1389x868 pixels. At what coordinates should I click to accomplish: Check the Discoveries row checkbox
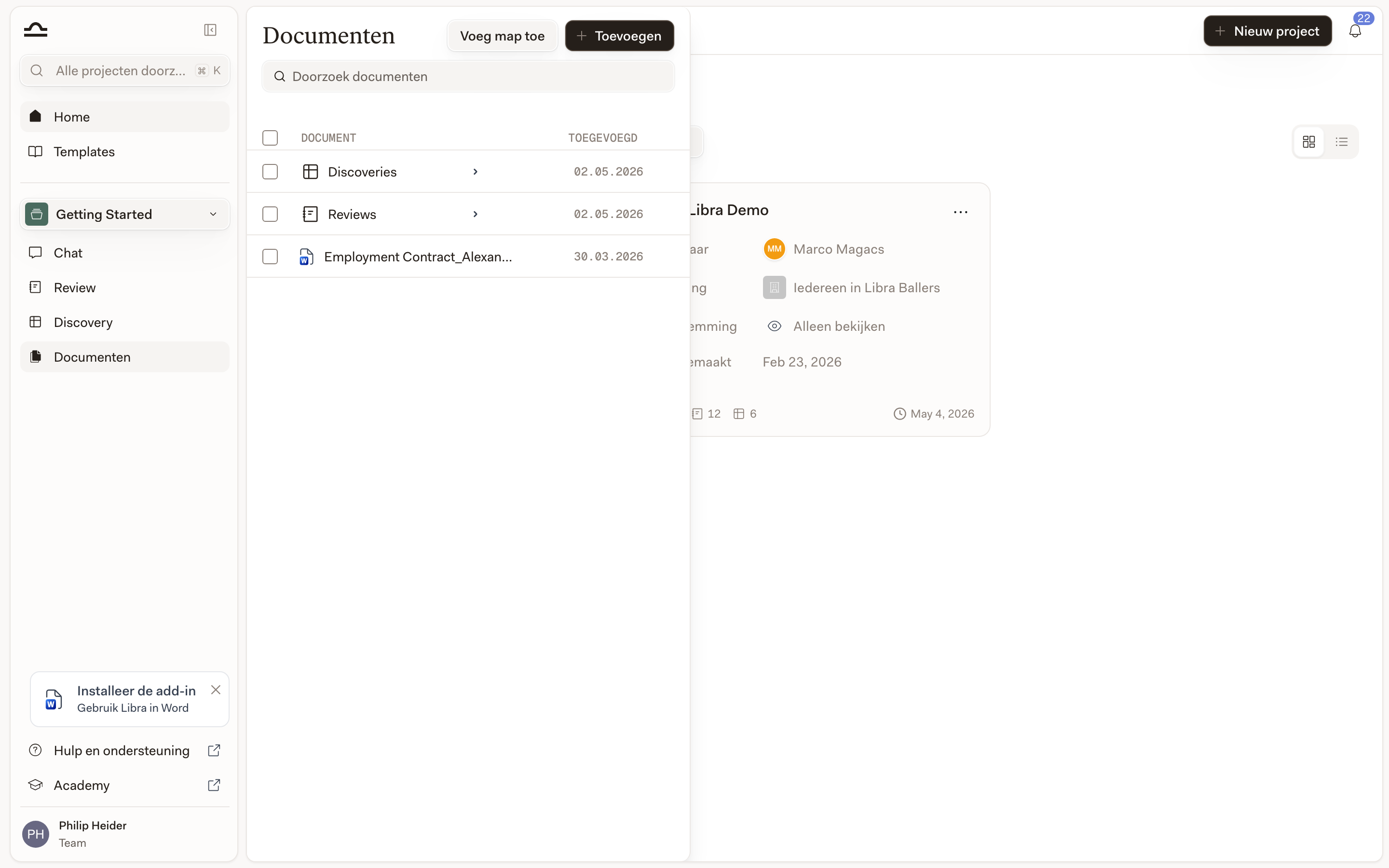coord(270,172)
